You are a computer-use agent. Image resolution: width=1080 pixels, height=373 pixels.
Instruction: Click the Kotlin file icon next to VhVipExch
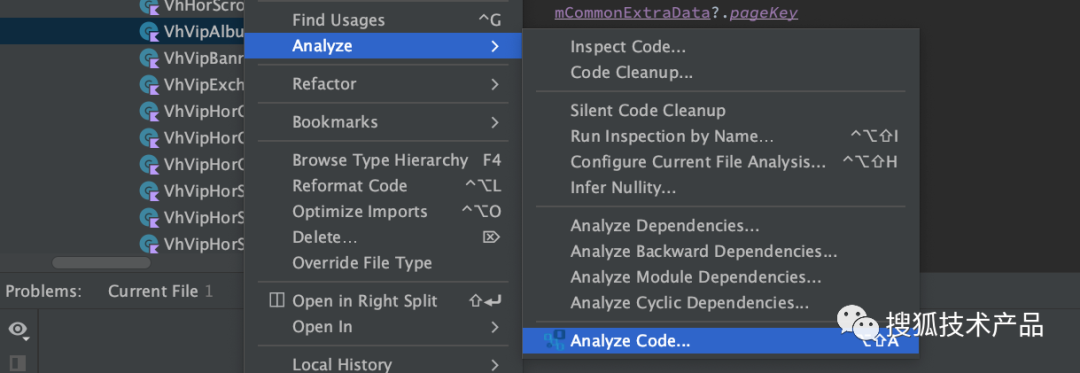pyautogui.click(x=149, y=85)
